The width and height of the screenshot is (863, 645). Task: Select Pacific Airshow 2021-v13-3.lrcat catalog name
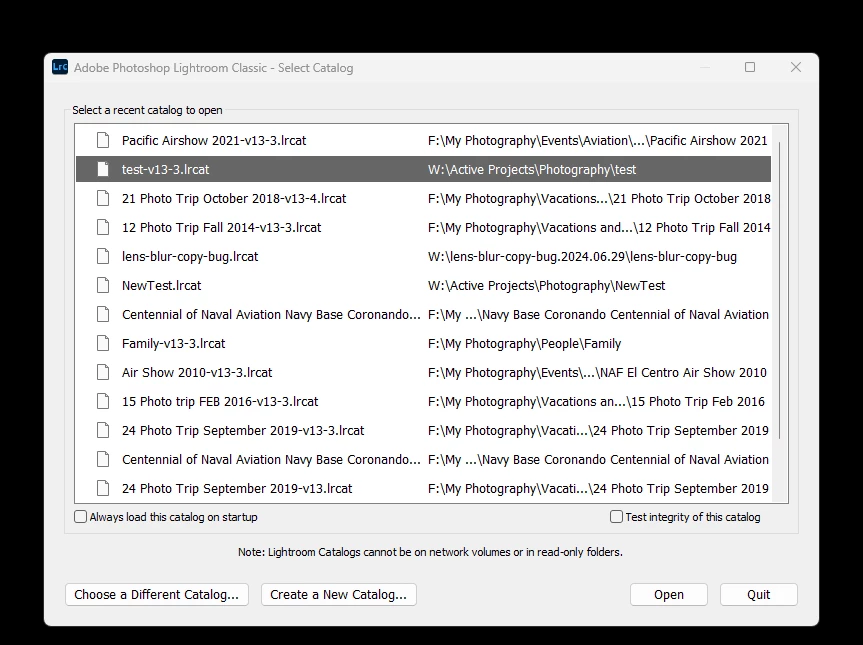214,140
